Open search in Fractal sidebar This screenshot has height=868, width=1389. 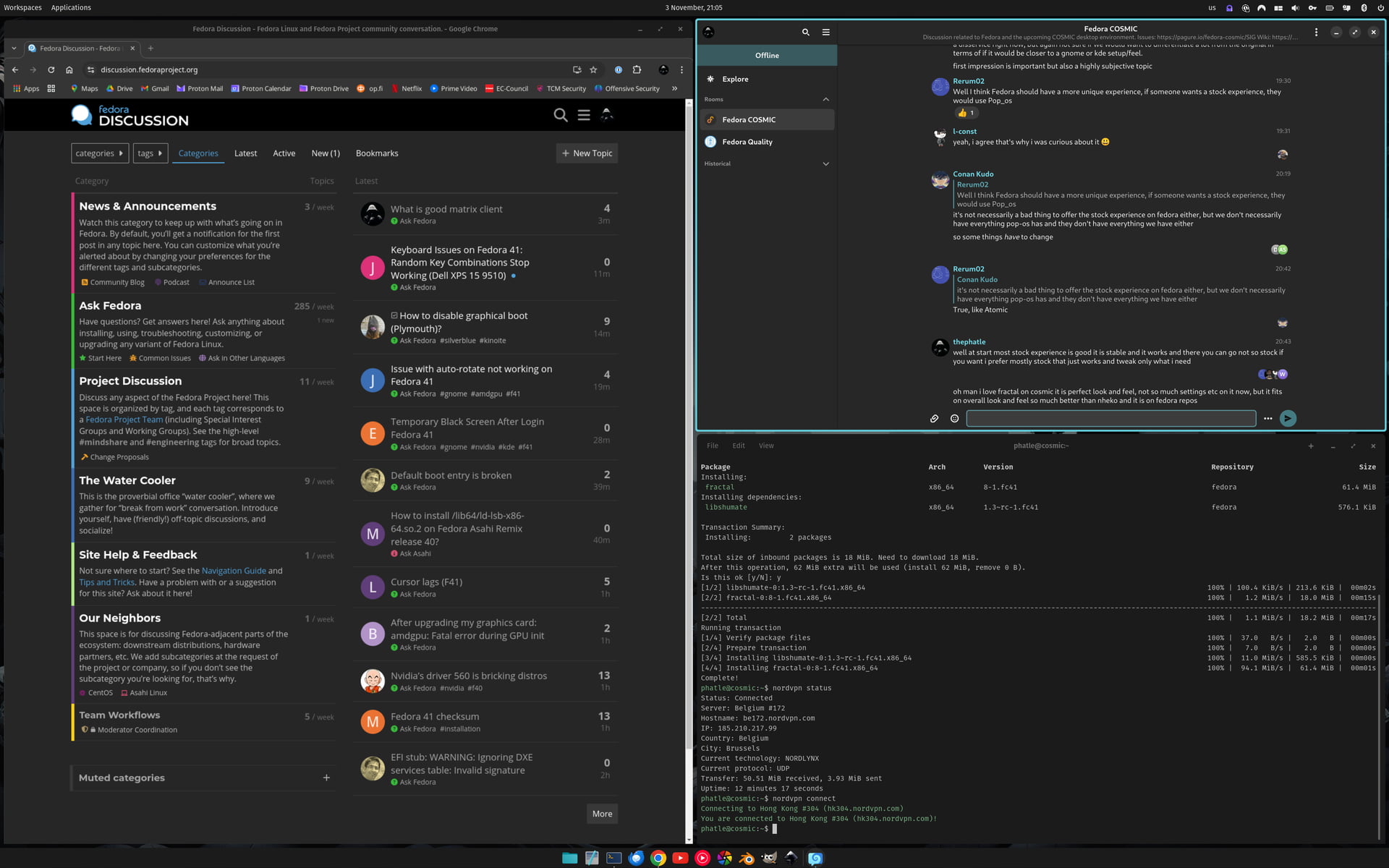tap(805, 32)
